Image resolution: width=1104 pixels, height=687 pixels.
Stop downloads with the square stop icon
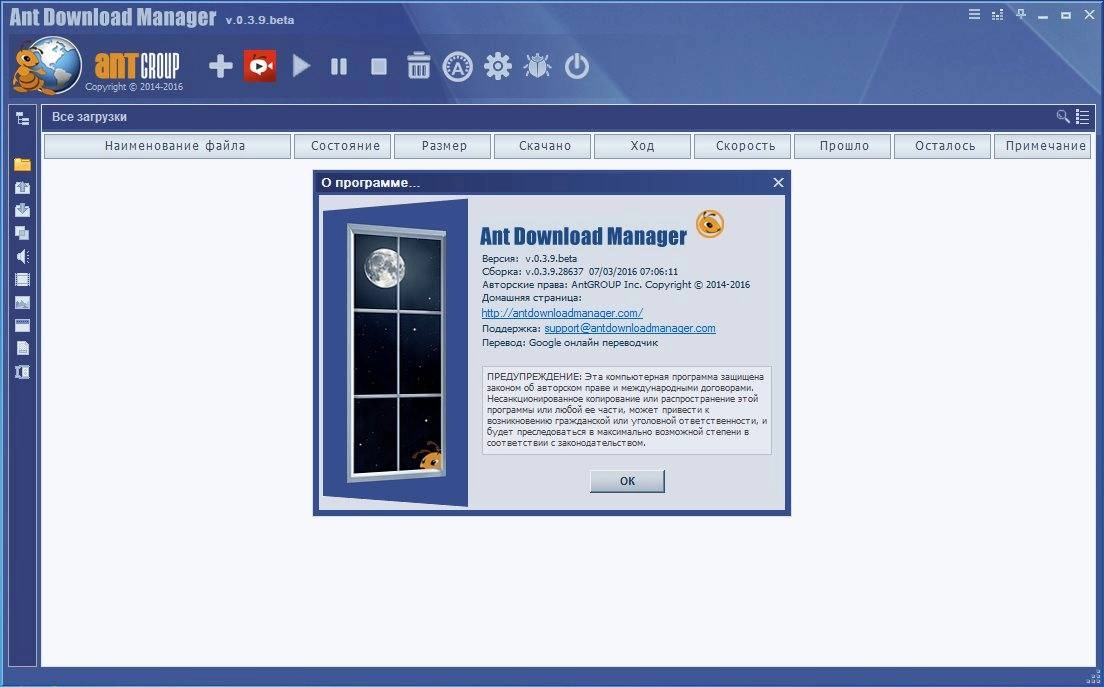379,67
